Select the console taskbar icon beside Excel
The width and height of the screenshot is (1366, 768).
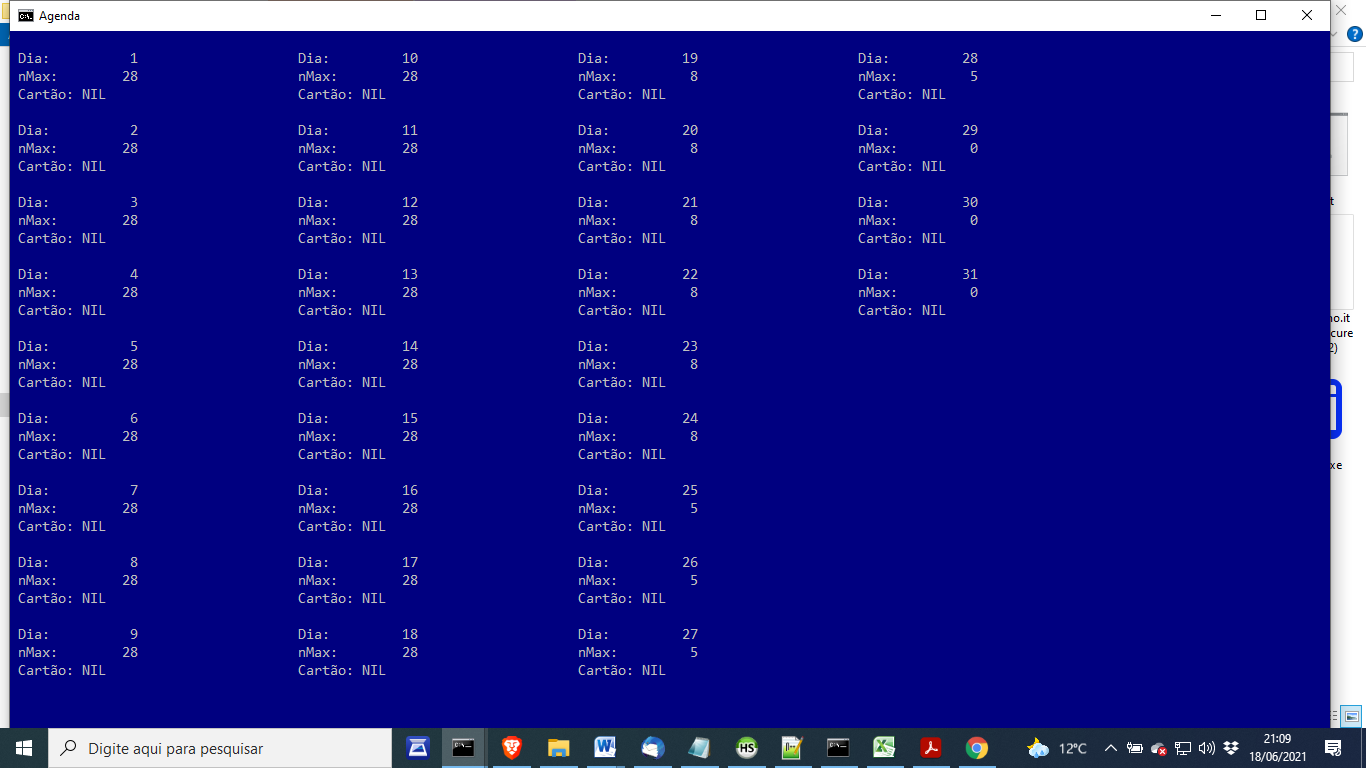[838, 748]
